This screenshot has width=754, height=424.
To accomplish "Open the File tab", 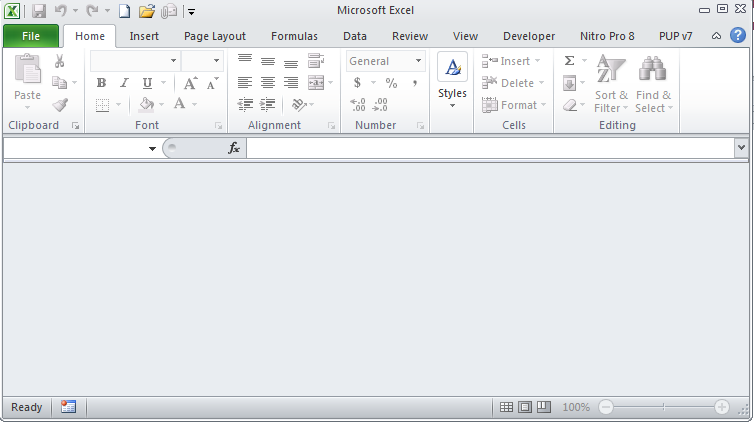I will click(31, 36).
